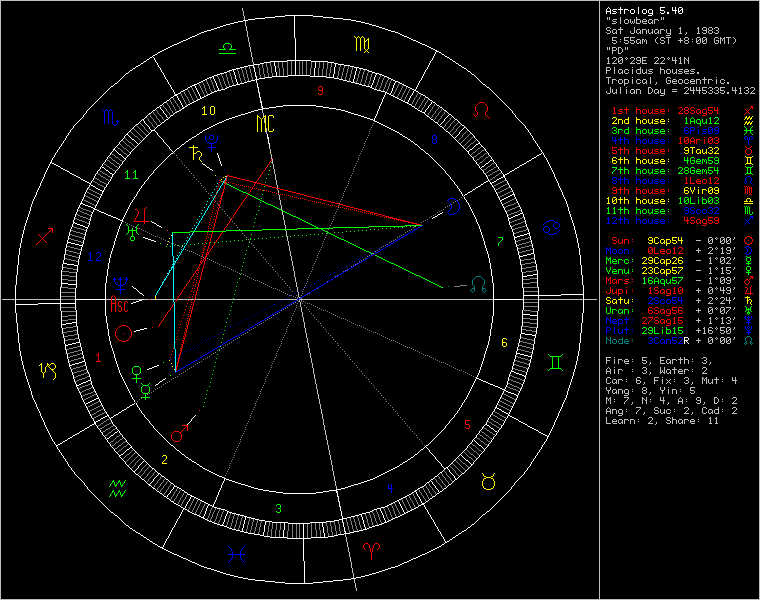Click the Saturn symbol in the chart
The width and height of the screenshot is (760, 600).
(x=196, y=153)
